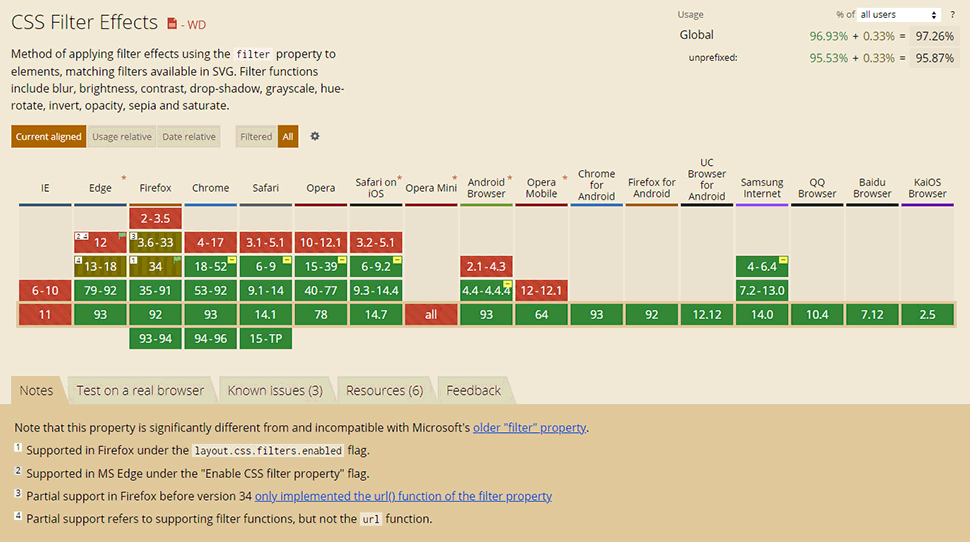The height and width of the screenshot is (542, 970).
Task: Switch to Date relative view
Action: coord(189,137)
